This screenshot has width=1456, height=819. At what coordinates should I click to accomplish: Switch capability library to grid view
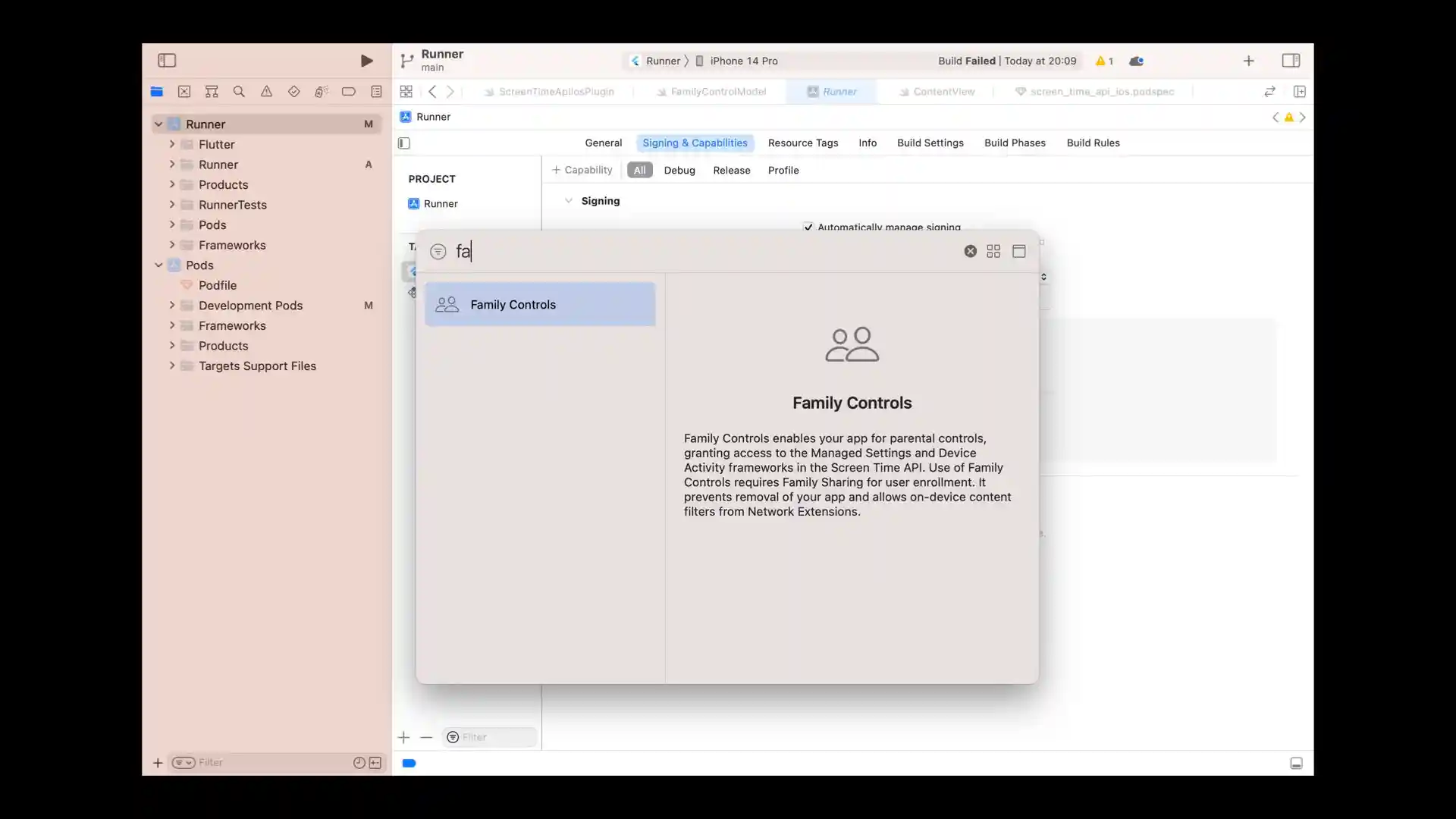[x=993, y=251]
